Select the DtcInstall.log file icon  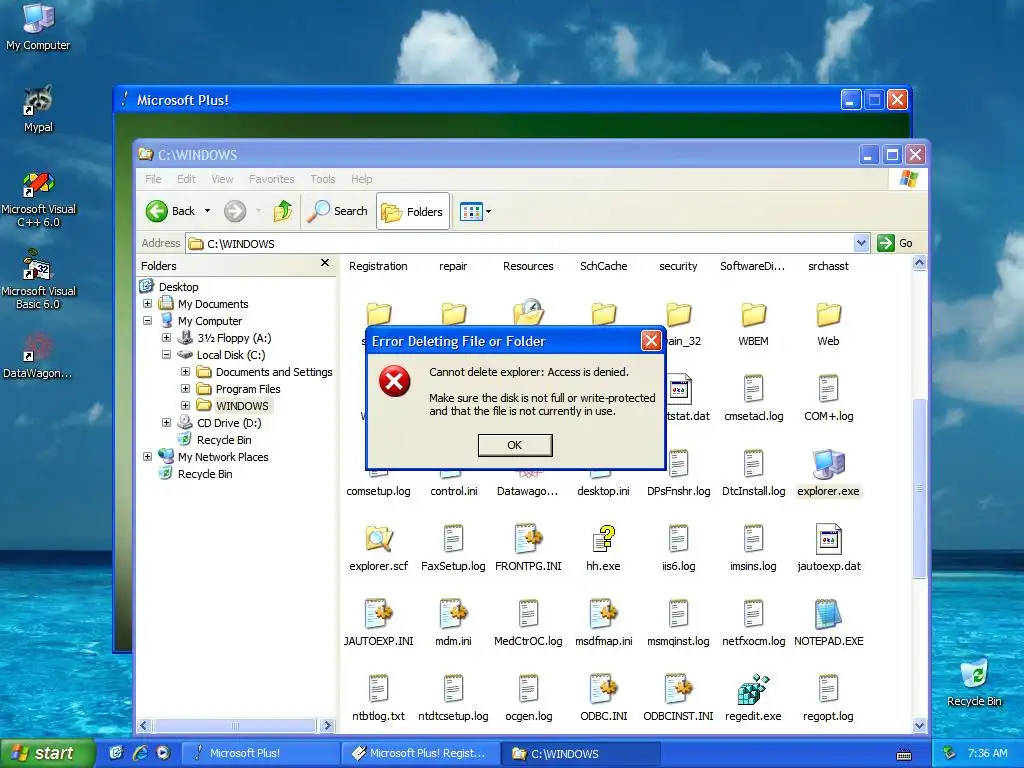[x=753, y=464]
